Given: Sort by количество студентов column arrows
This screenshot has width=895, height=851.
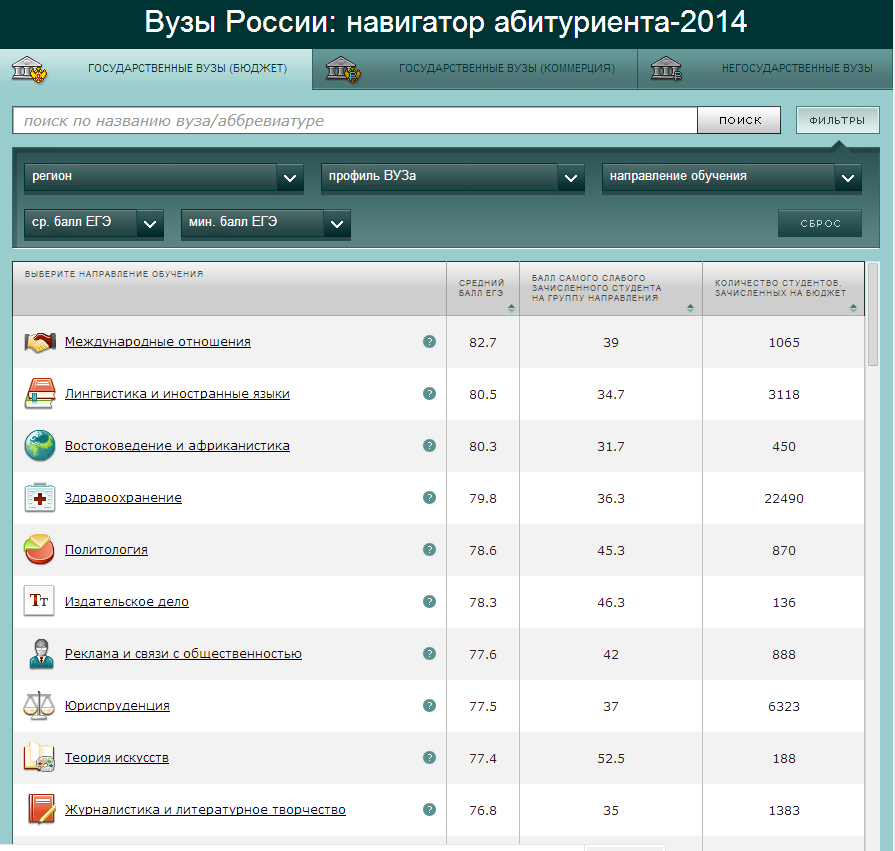Looking at the screenshot, I should tap(853, 308).
